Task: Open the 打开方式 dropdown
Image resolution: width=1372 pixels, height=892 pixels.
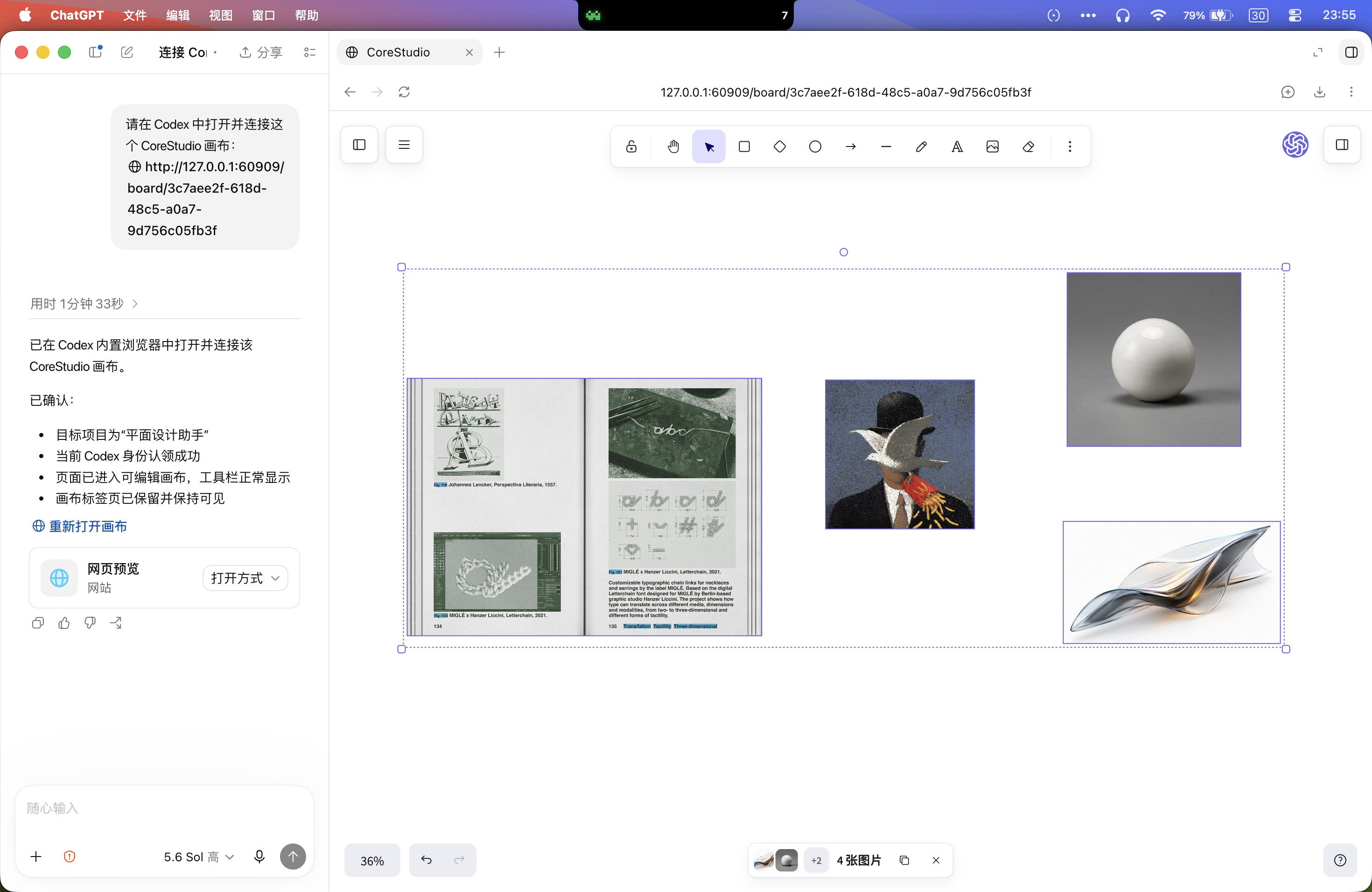Action: click(245, 578)
